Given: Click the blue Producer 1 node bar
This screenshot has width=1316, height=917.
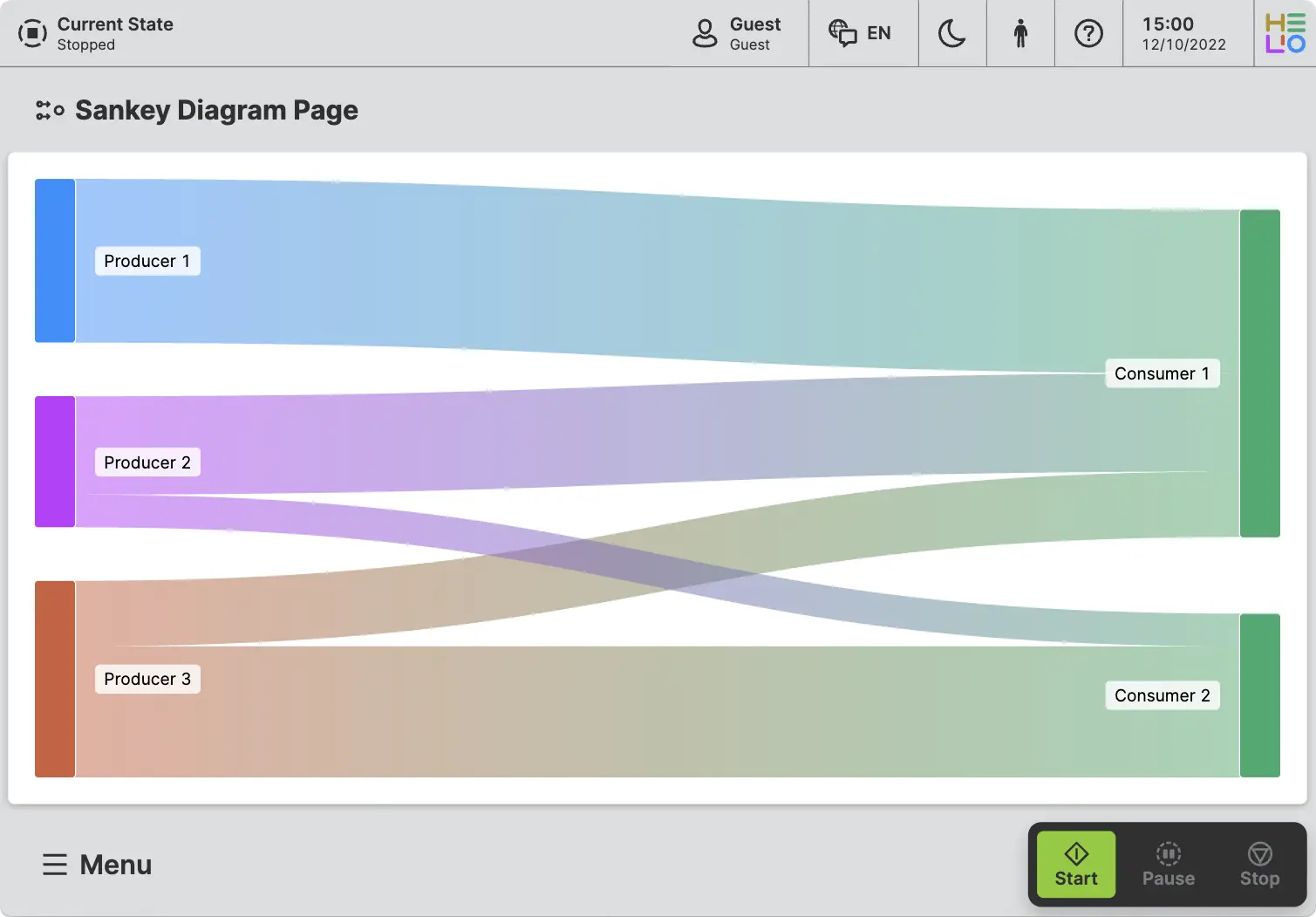Looking at the screenshot, I should [x=55, y=261].
